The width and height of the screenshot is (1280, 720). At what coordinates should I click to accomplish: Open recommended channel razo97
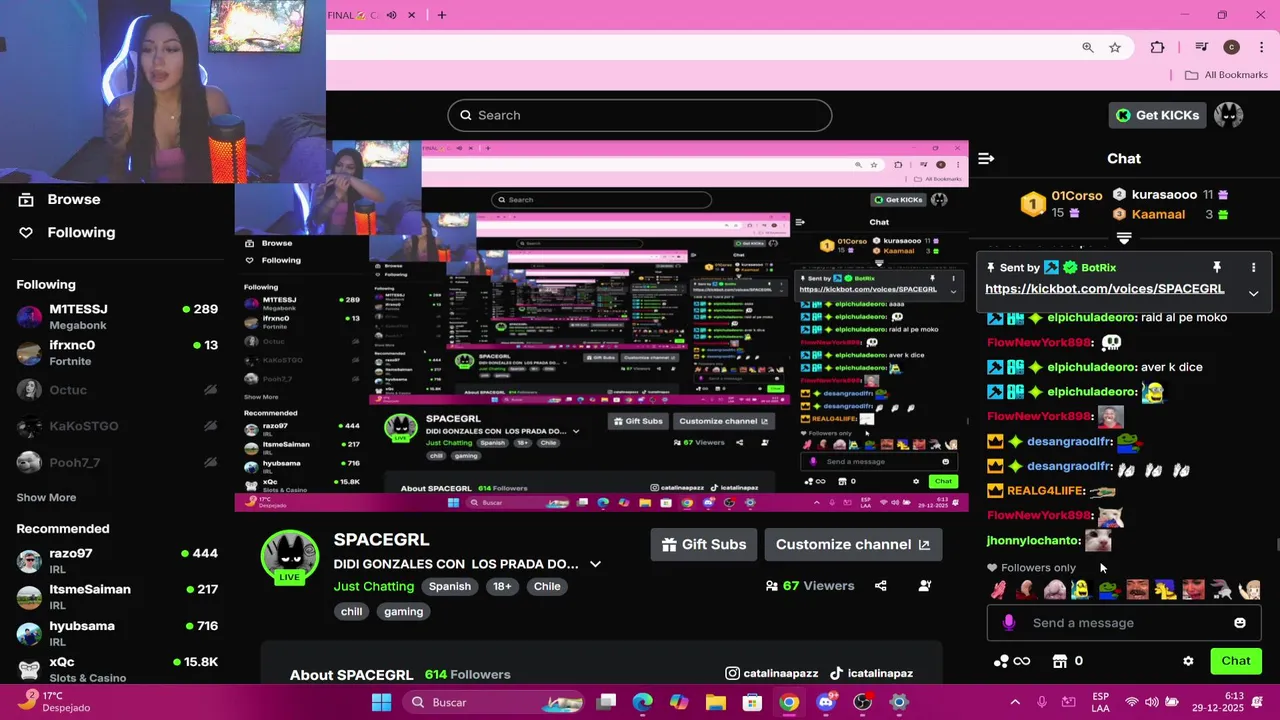117,560
